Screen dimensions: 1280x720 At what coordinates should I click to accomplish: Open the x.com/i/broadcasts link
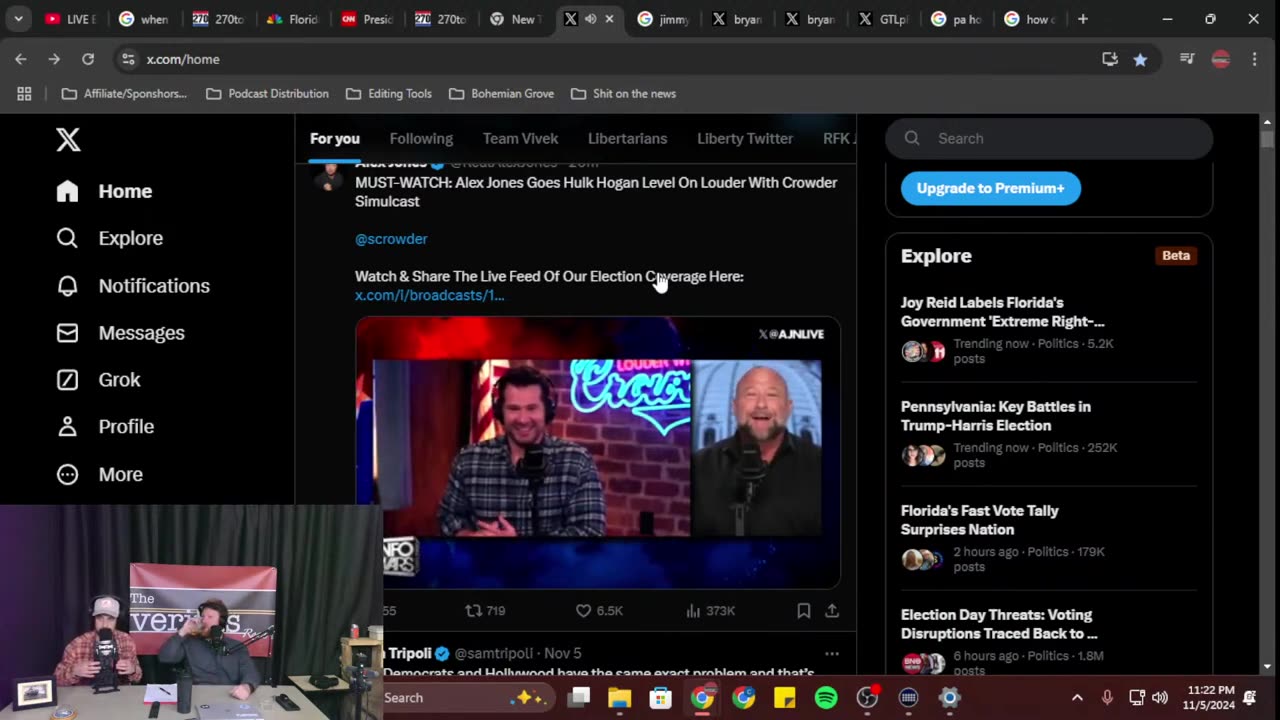coord(430,295)
